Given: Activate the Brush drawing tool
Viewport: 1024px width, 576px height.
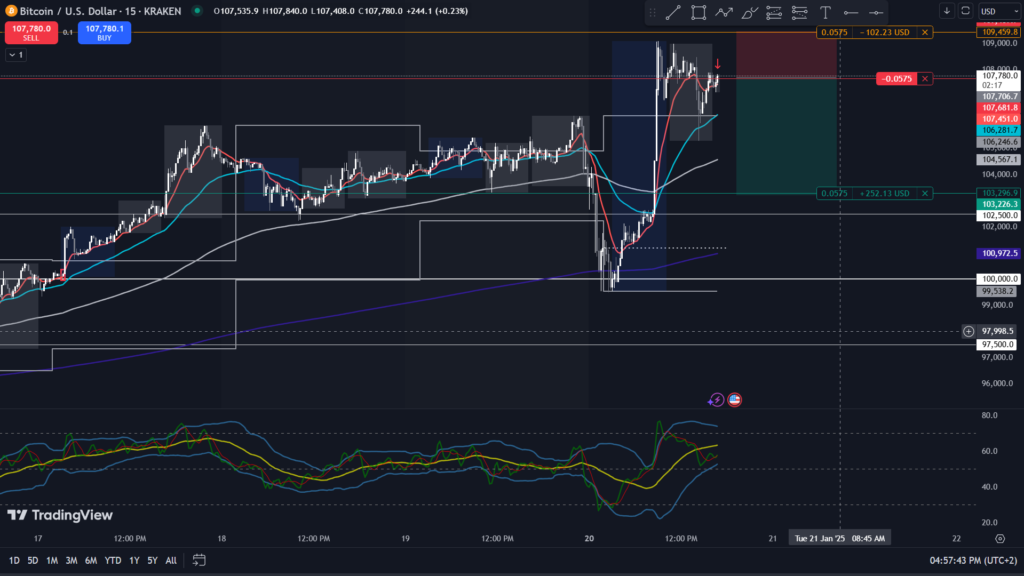Looking at the screenshot, I should point(749,12).
